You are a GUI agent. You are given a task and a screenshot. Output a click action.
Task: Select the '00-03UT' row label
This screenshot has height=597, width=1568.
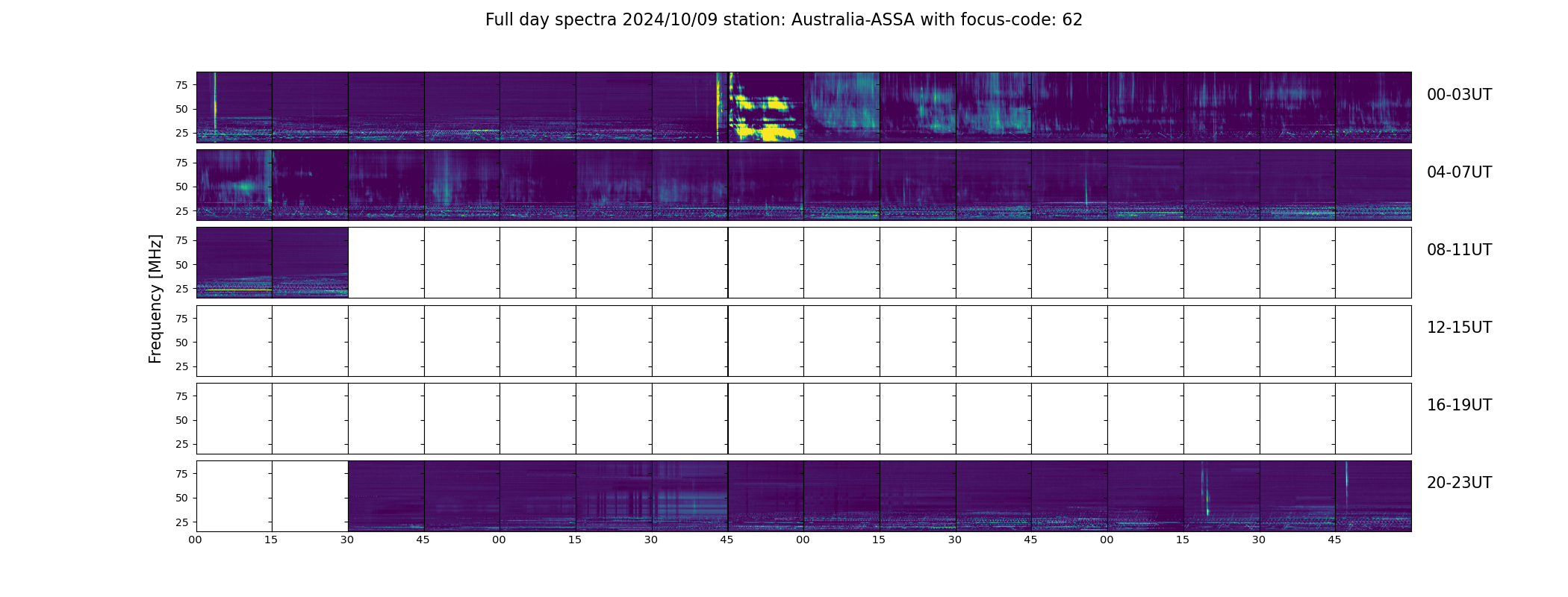(x=1459, y=95)
